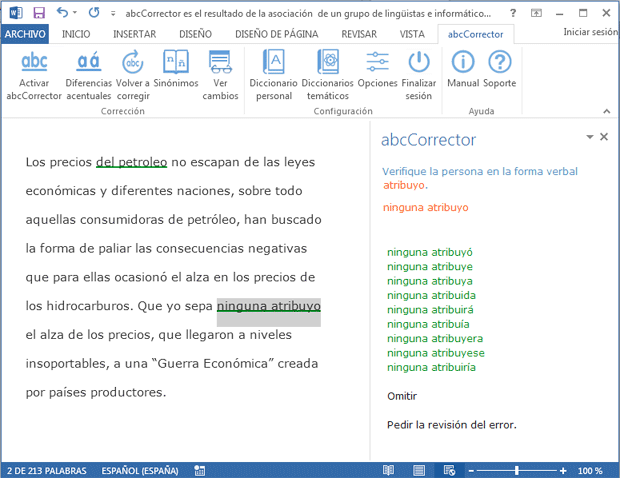Click the zoom slider handle
This screenshot has width=620, height=478.
tap(517, 470)
